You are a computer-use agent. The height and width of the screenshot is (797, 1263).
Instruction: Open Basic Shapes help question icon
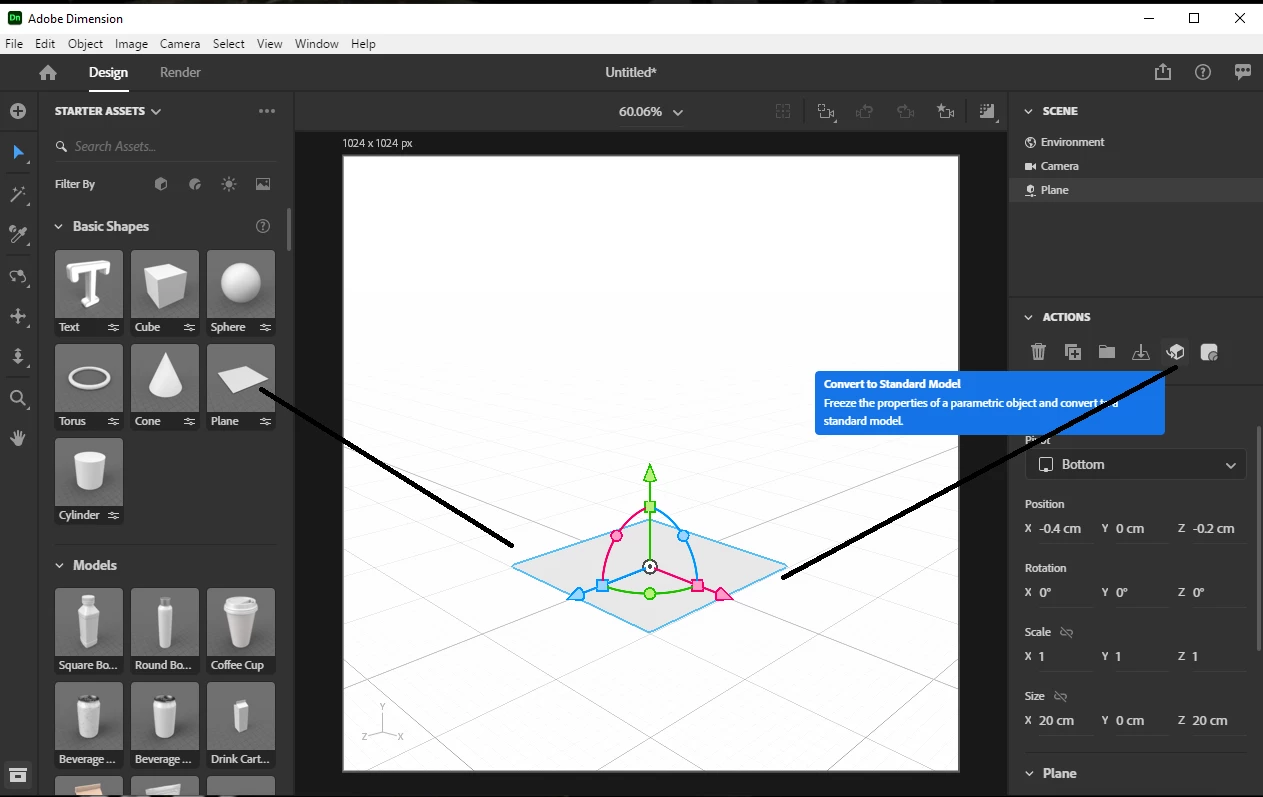(263, 226)
